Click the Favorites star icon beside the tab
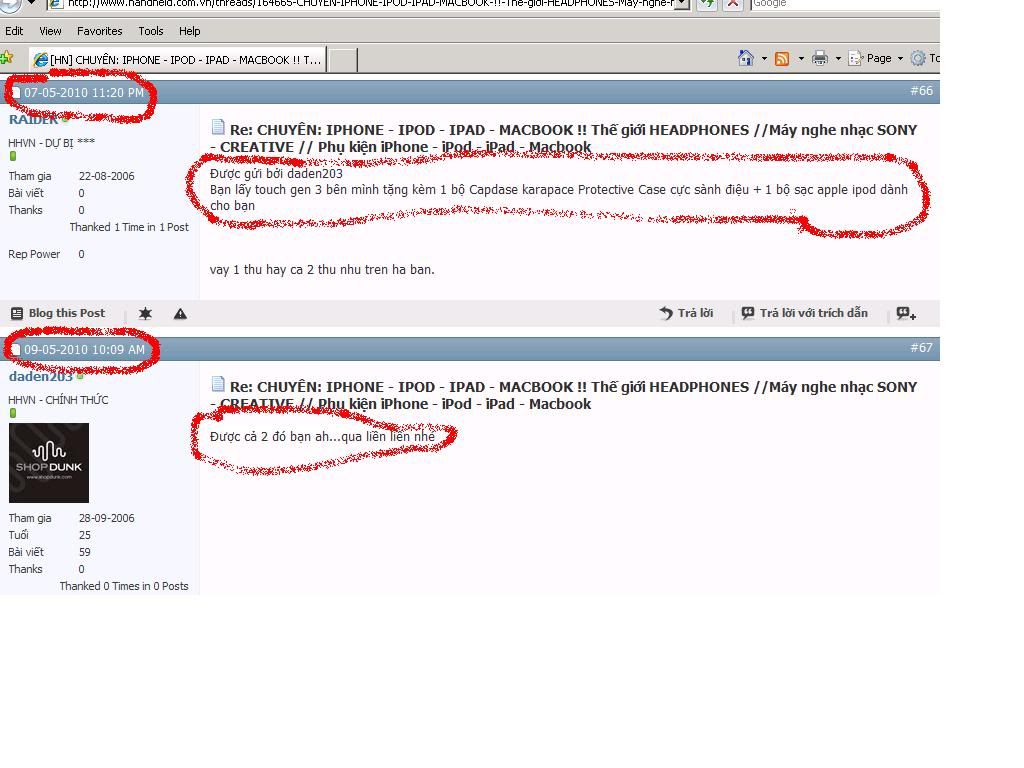 6,58
